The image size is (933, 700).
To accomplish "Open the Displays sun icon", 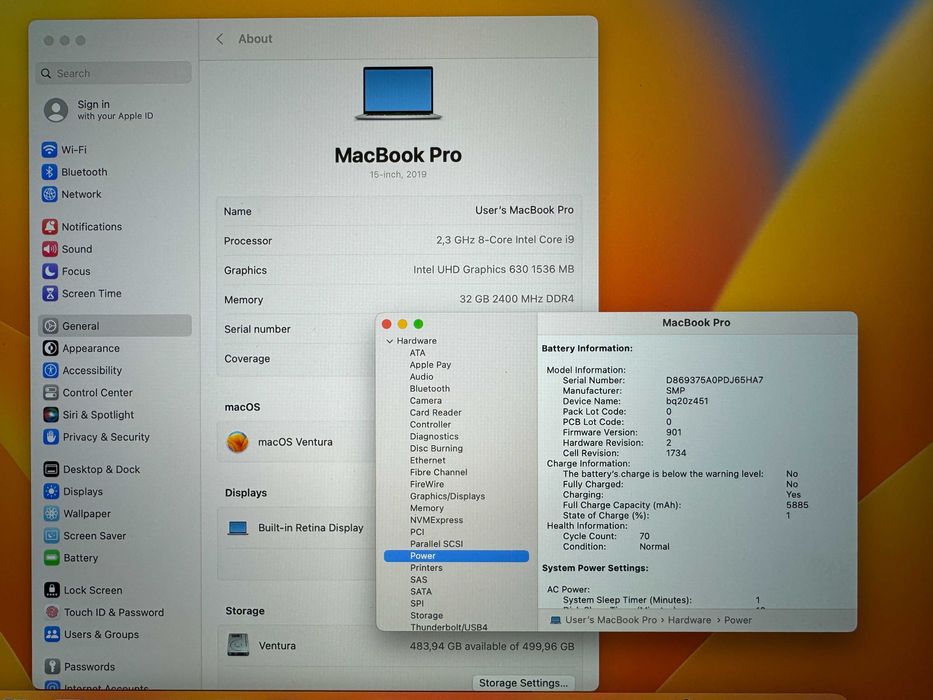I will (51, 492).
